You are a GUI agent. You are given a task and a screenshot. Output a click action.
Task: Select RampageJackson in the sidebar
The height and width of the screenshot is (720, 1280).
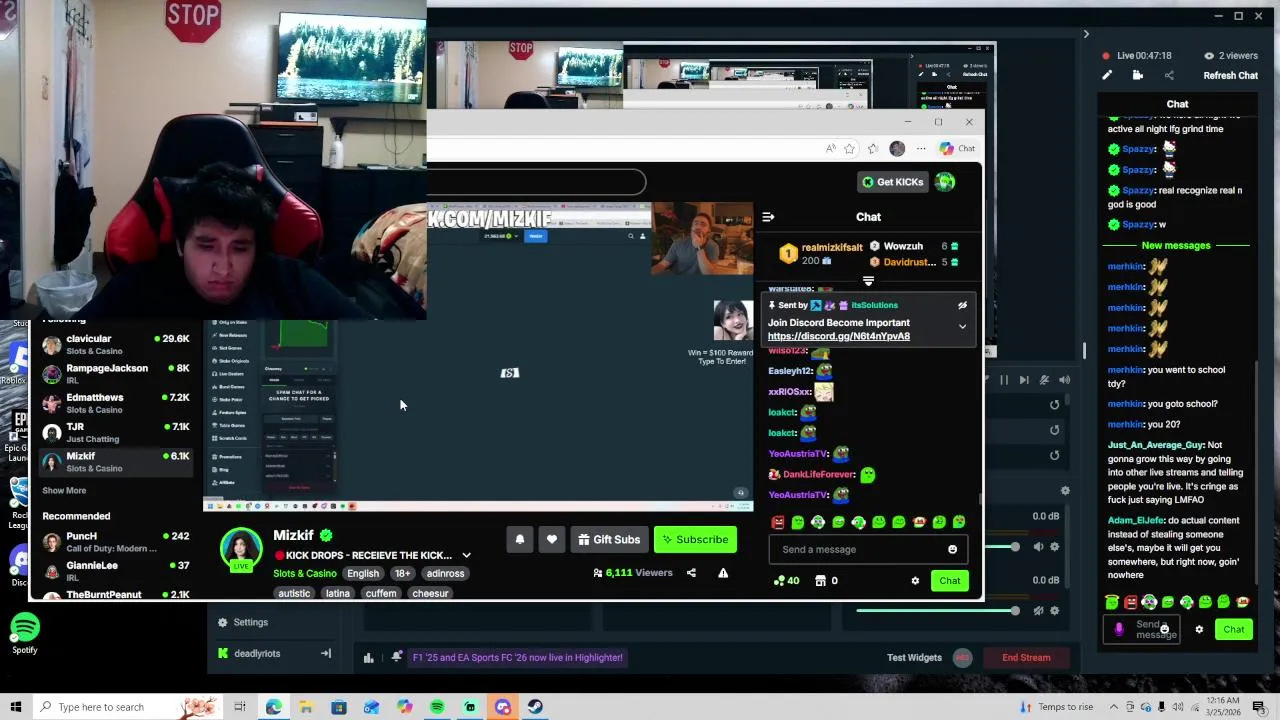pyautogui.click(x=115, y=374)
